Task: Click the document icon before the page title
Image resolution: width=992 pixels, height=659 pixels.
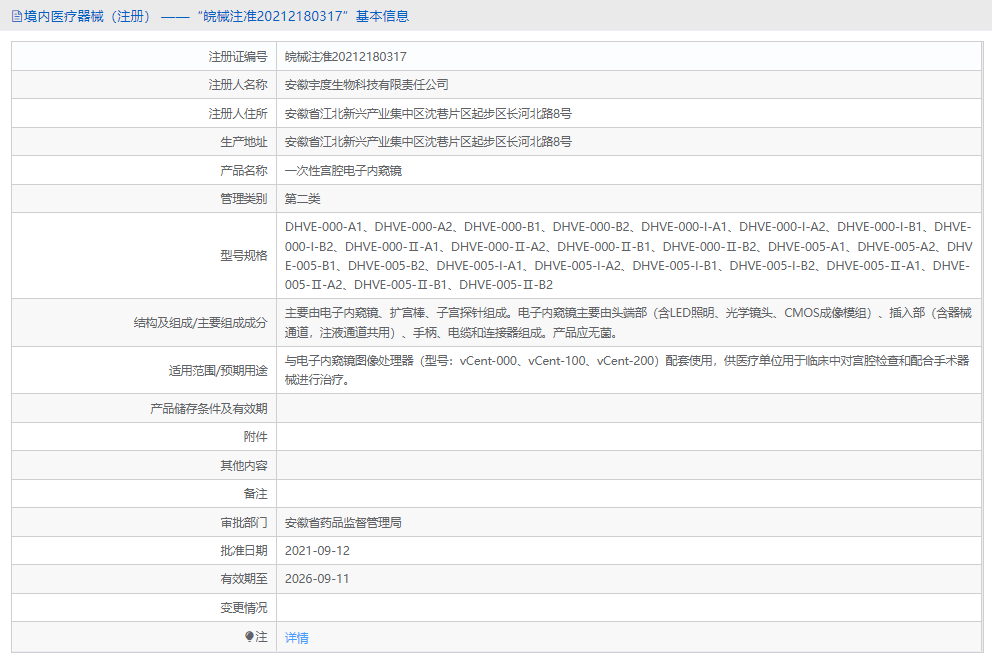Action: (17, 16)
